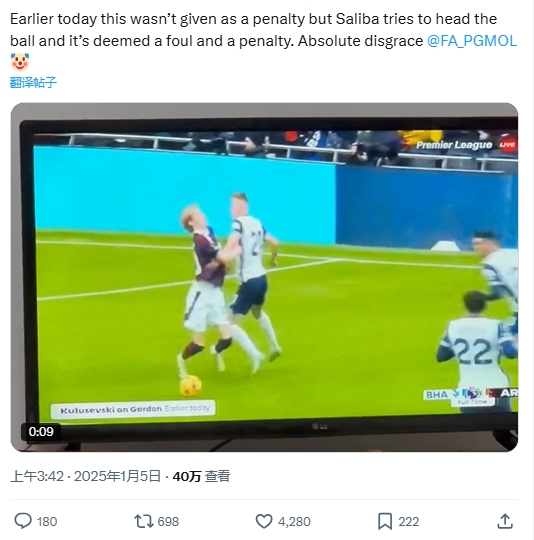
Task: Open the @FA_PGMOL profile mention
Action: pos(472,41)
